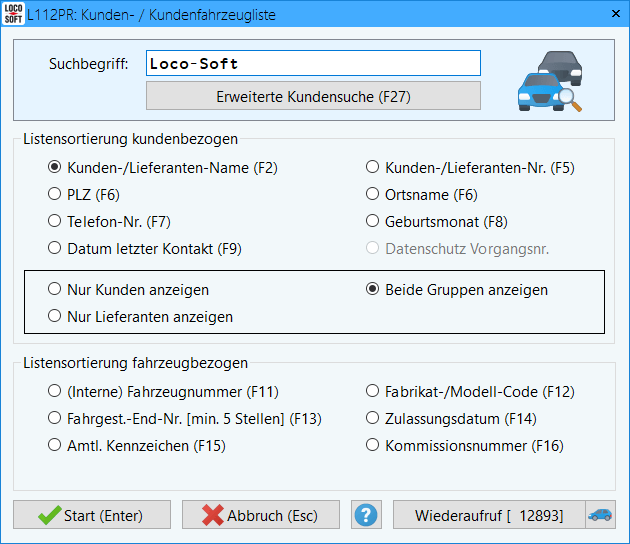630x544 pixels.
Task: Choose PLZ (F6) sort option
Action: pos(55,195)
